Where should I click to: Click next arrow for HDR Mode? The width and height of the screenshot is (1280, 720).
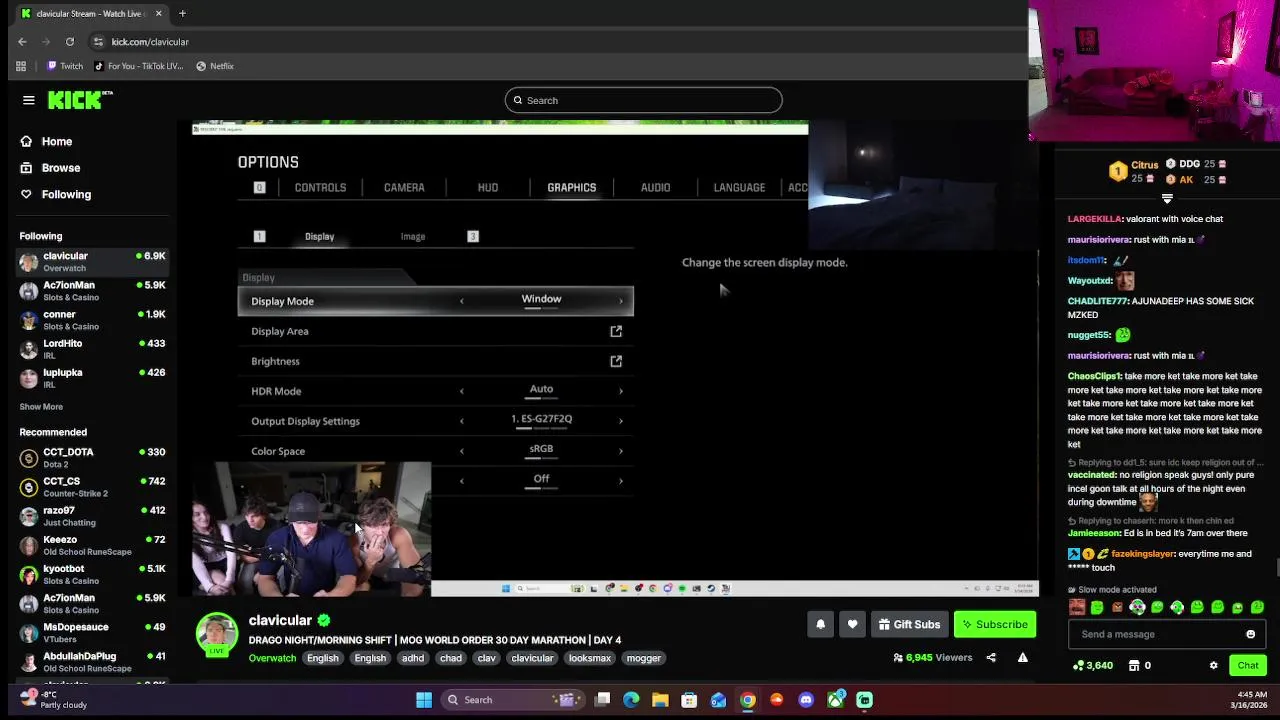coord(621,391)
